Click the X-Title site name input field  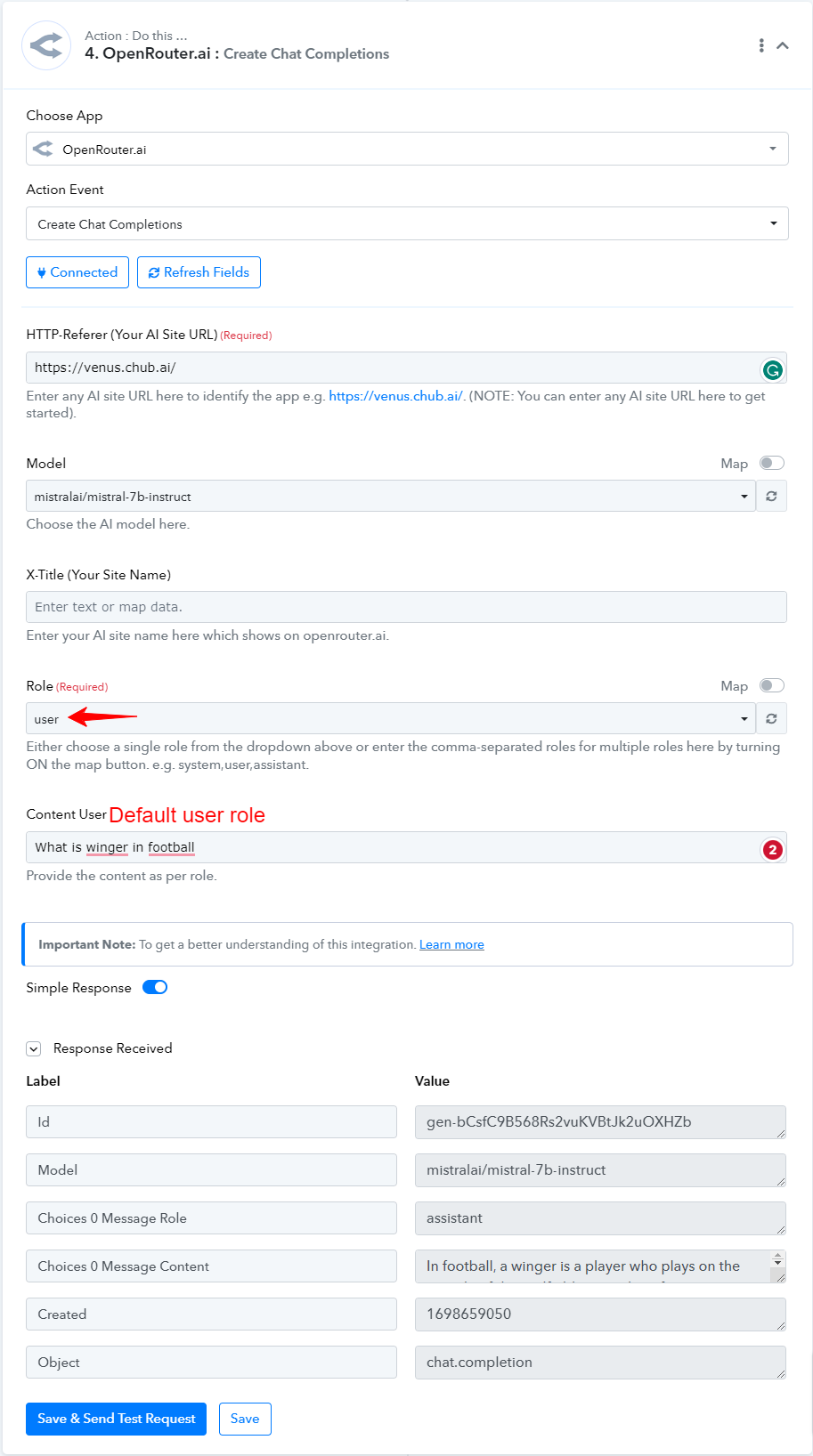pyautogui.click(x=406, y=607)
